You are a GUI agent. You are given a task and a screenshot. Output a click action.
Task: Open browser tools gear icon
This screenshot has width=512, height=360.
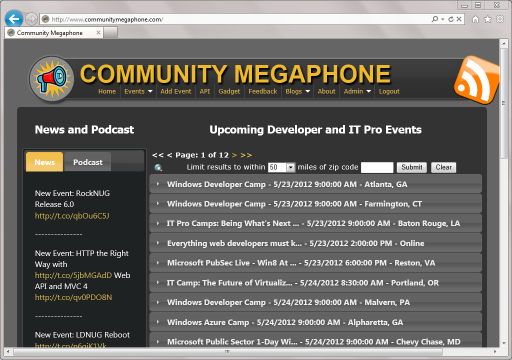(500, 19)
